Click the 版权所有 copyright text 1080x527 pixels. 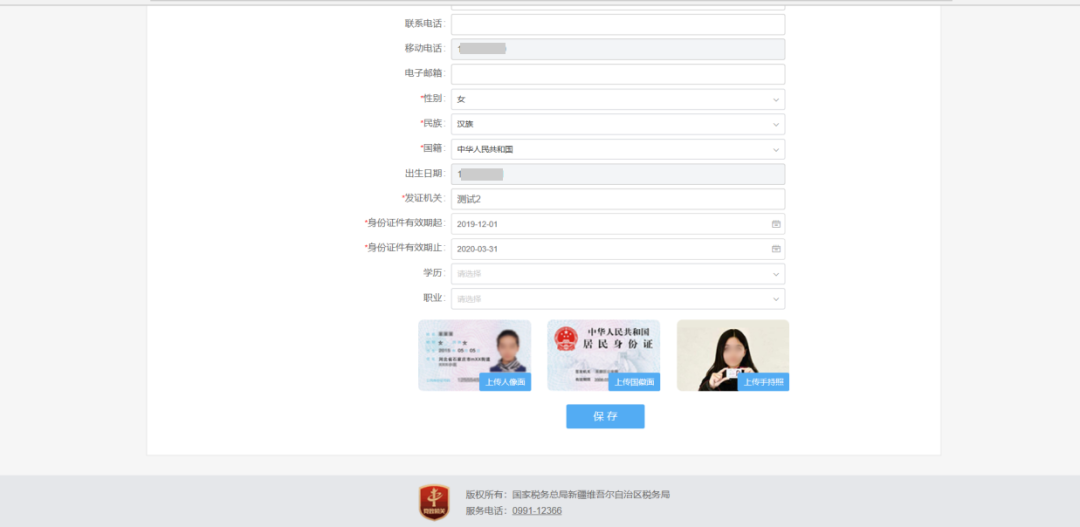pyautogui.click(x=568, y=494)
